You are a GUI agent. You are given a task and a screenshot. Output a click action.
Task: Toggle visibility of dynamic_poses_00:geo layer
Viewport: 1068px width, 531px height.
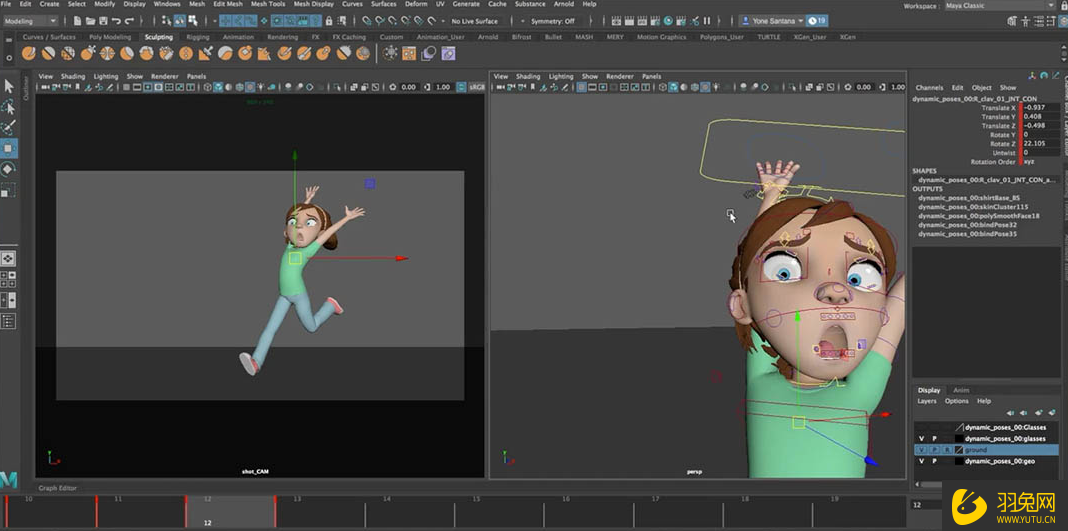click(921, 461)
